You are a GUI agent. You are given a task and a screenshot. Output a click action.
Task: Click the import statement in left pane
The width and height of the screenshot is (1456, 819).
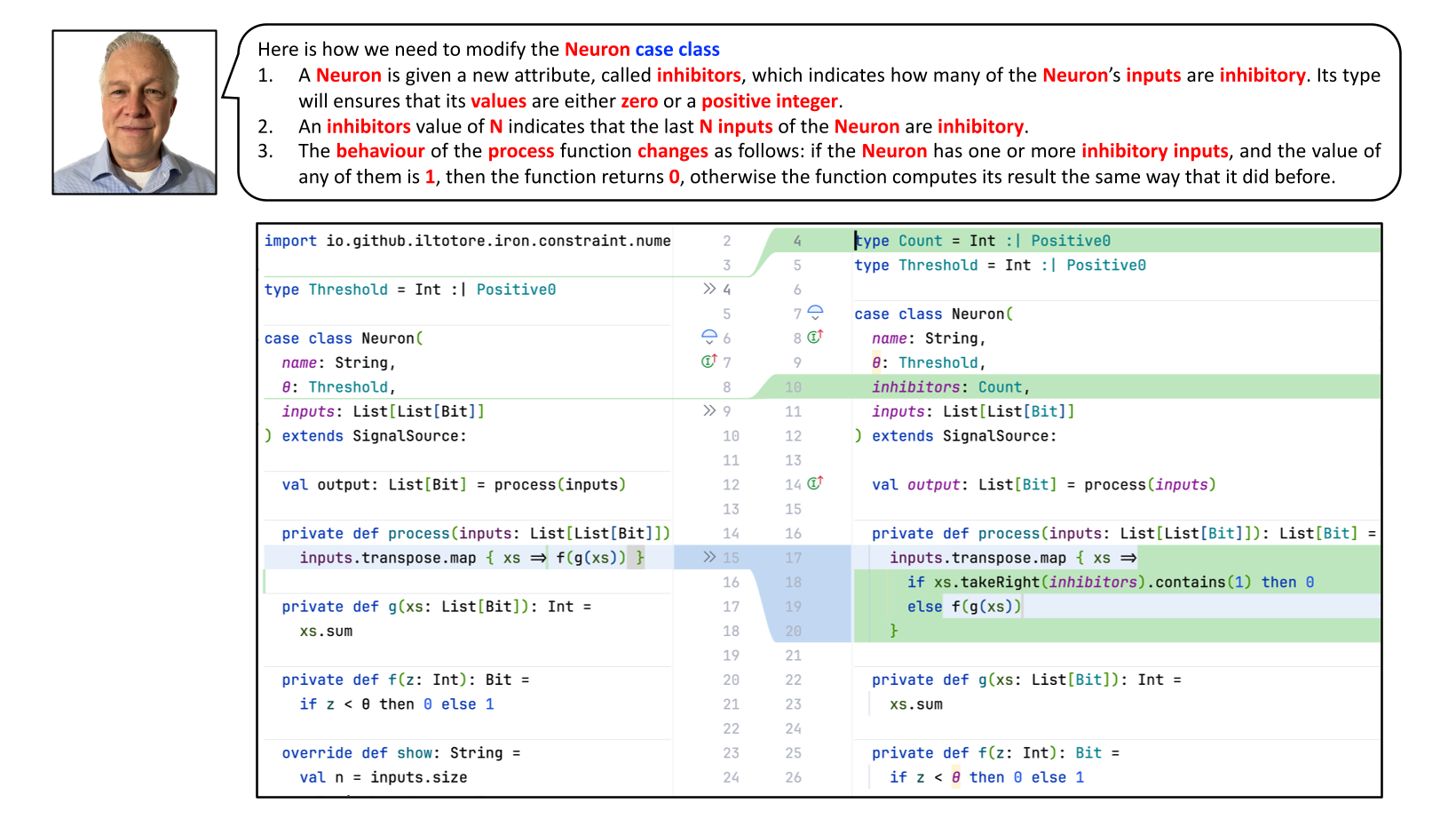(x=467, y=241)
